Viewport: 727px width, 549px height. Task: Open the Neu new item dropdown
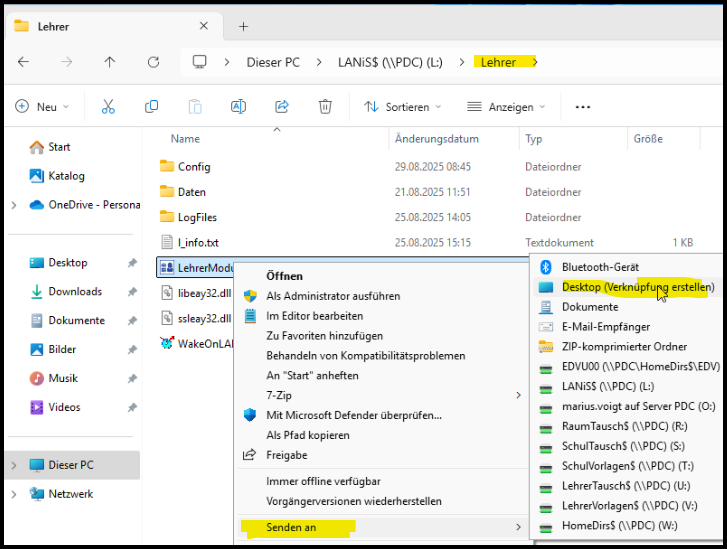click(43, 107)
